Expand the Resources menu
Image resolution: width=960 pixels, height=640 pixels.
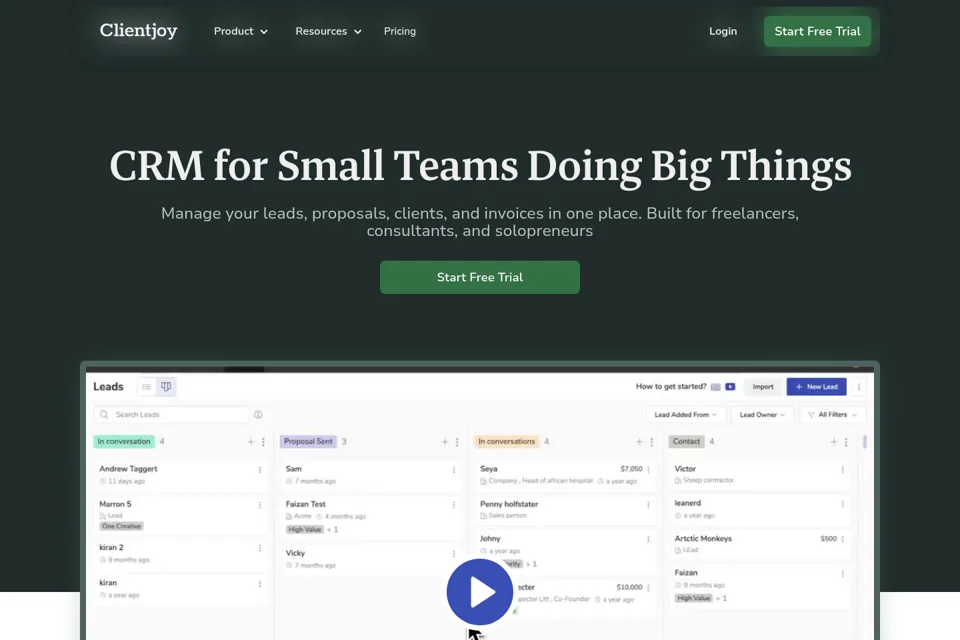click(x=328, y=31)
